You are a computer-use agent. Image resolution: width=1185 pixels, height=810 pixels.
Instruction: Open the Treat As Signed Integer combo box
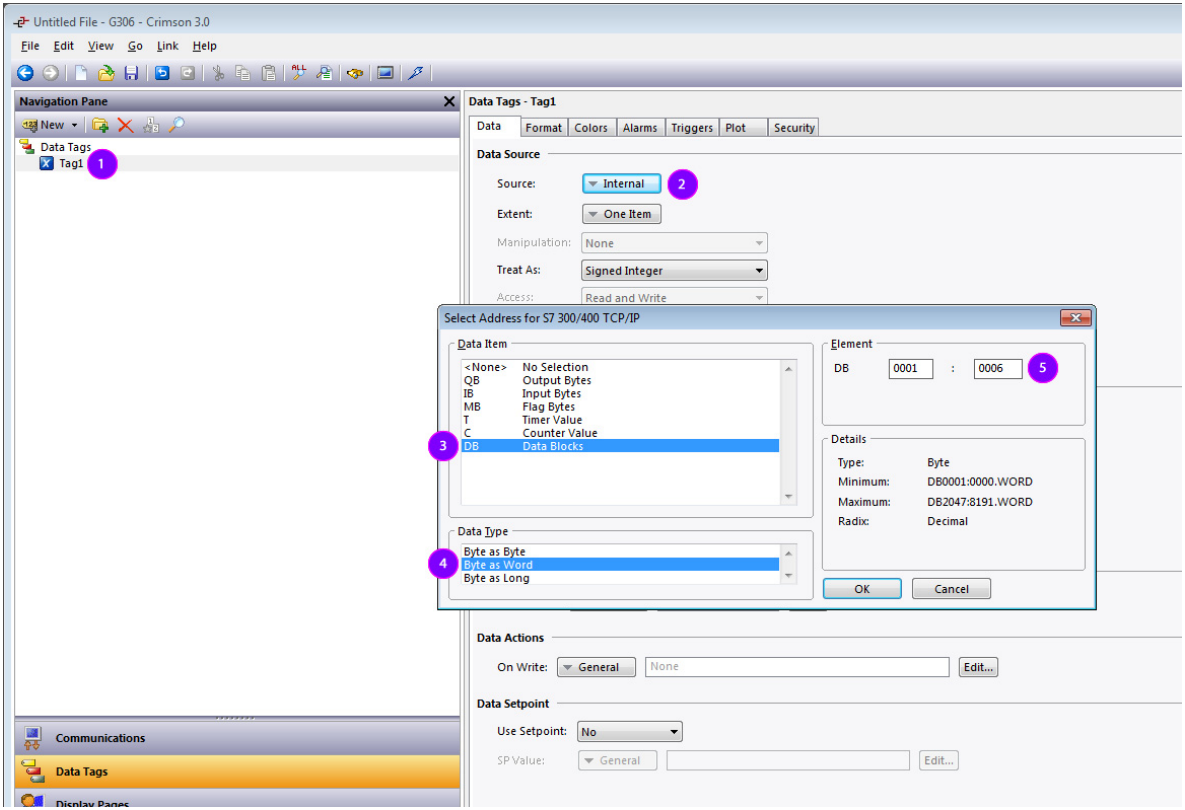coord(674,271)
